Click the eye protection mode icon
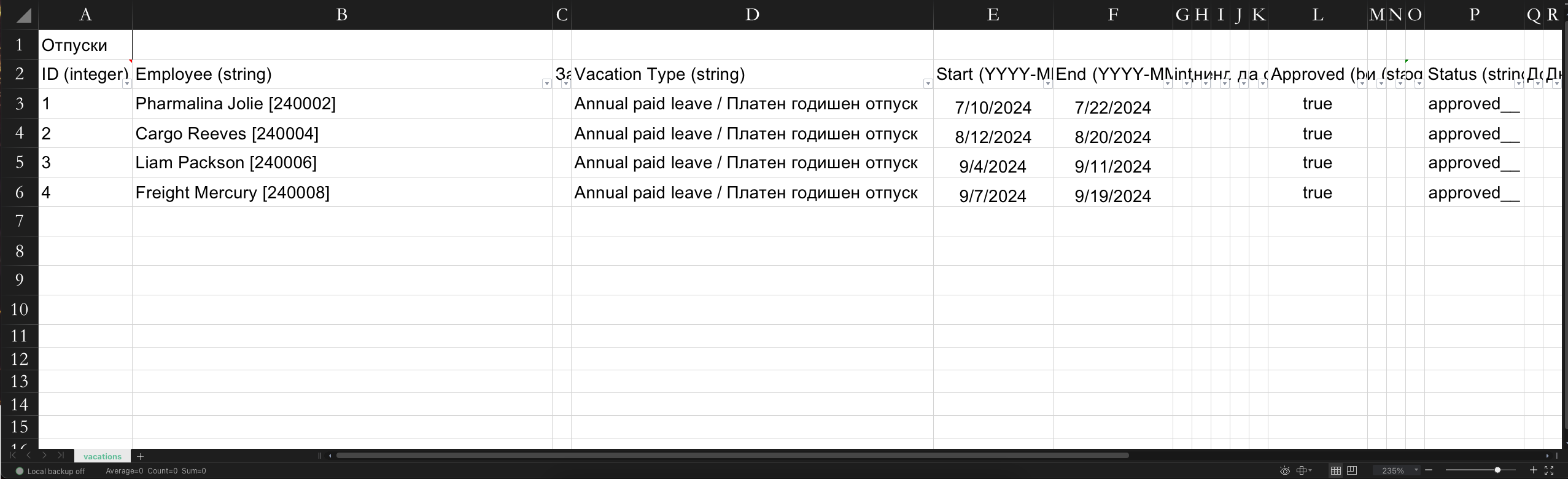This screenshot has height=479, width=1568. (1284, 470)
